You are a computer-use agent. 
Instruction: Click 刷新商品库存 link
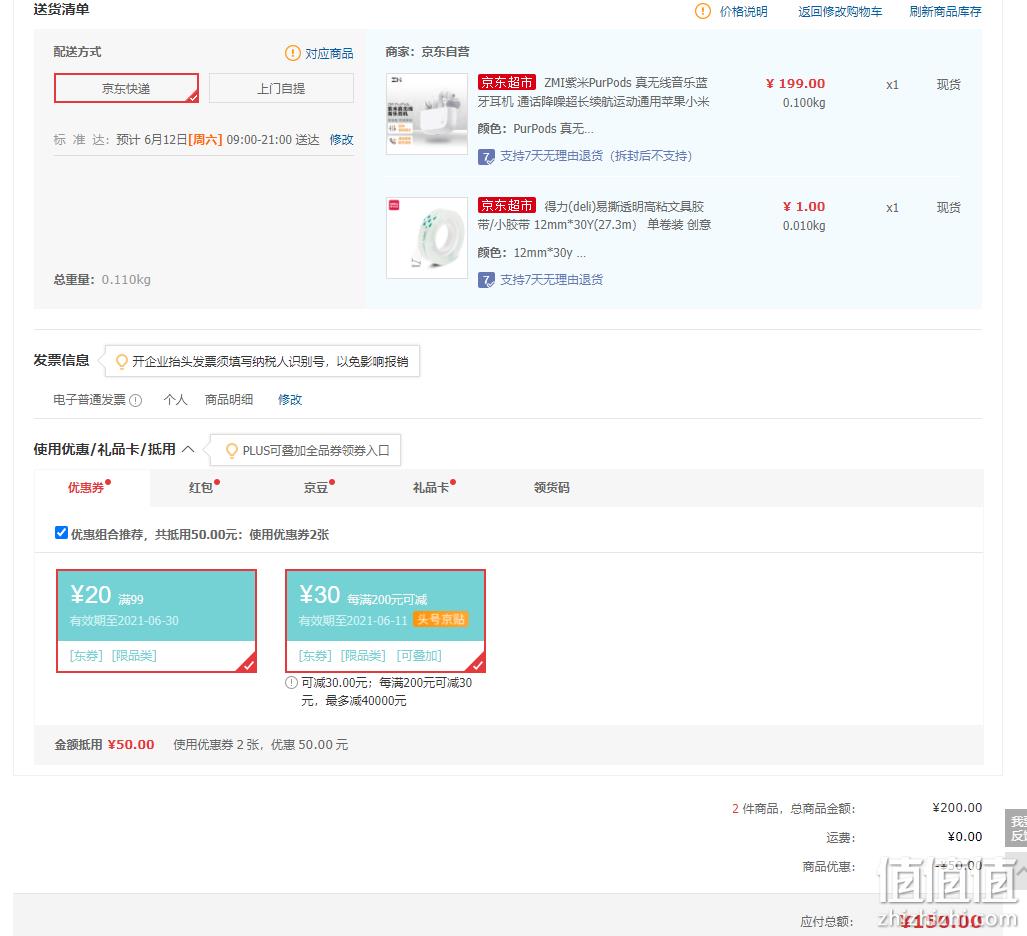945,12
